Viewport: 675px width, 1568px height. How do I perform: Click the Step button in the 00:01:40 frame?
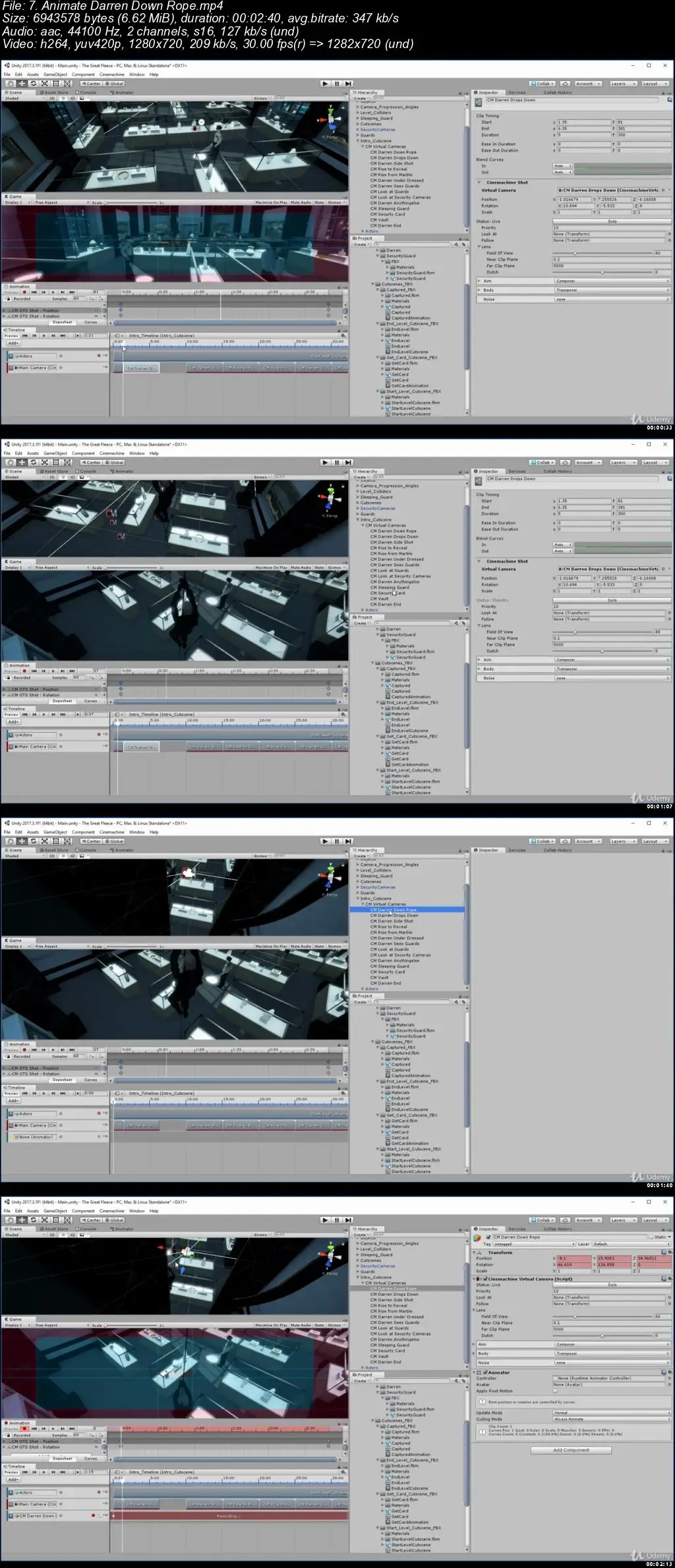[x=348, y=841]
